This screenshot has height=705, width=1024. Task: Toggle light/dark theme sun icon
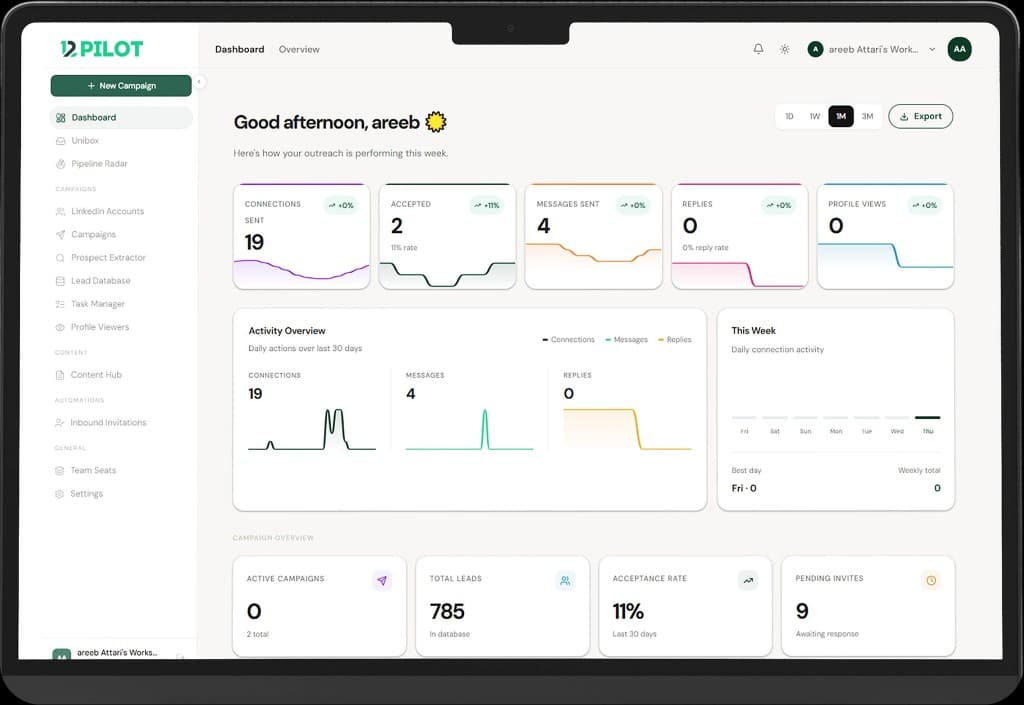click(x=785, y=49)
